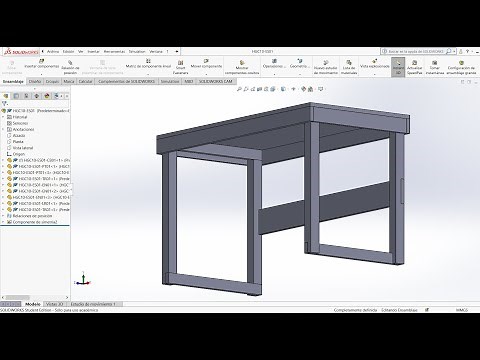Click MMGS units in status bar
The width and height of the screenshot is (480, 360).
(x=462, y=310)
